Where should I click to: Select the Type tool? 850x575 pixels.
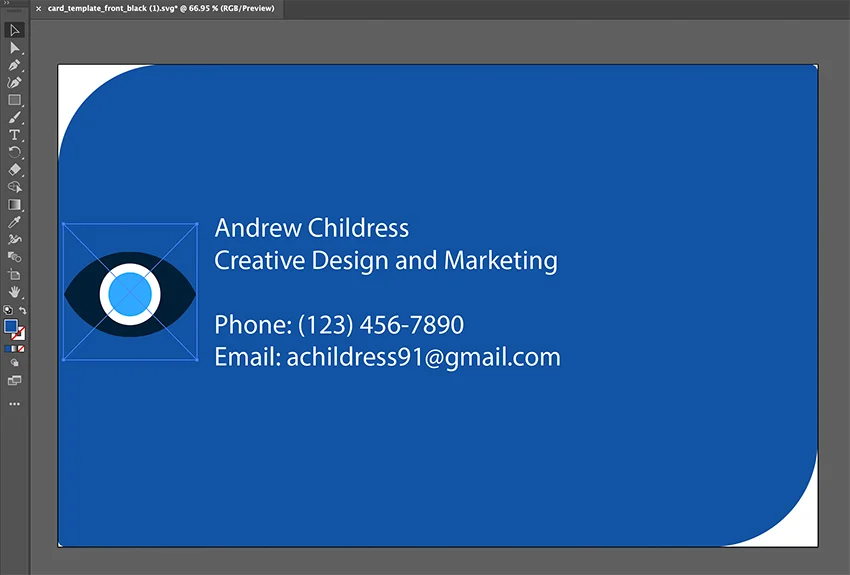click(14, 135)
